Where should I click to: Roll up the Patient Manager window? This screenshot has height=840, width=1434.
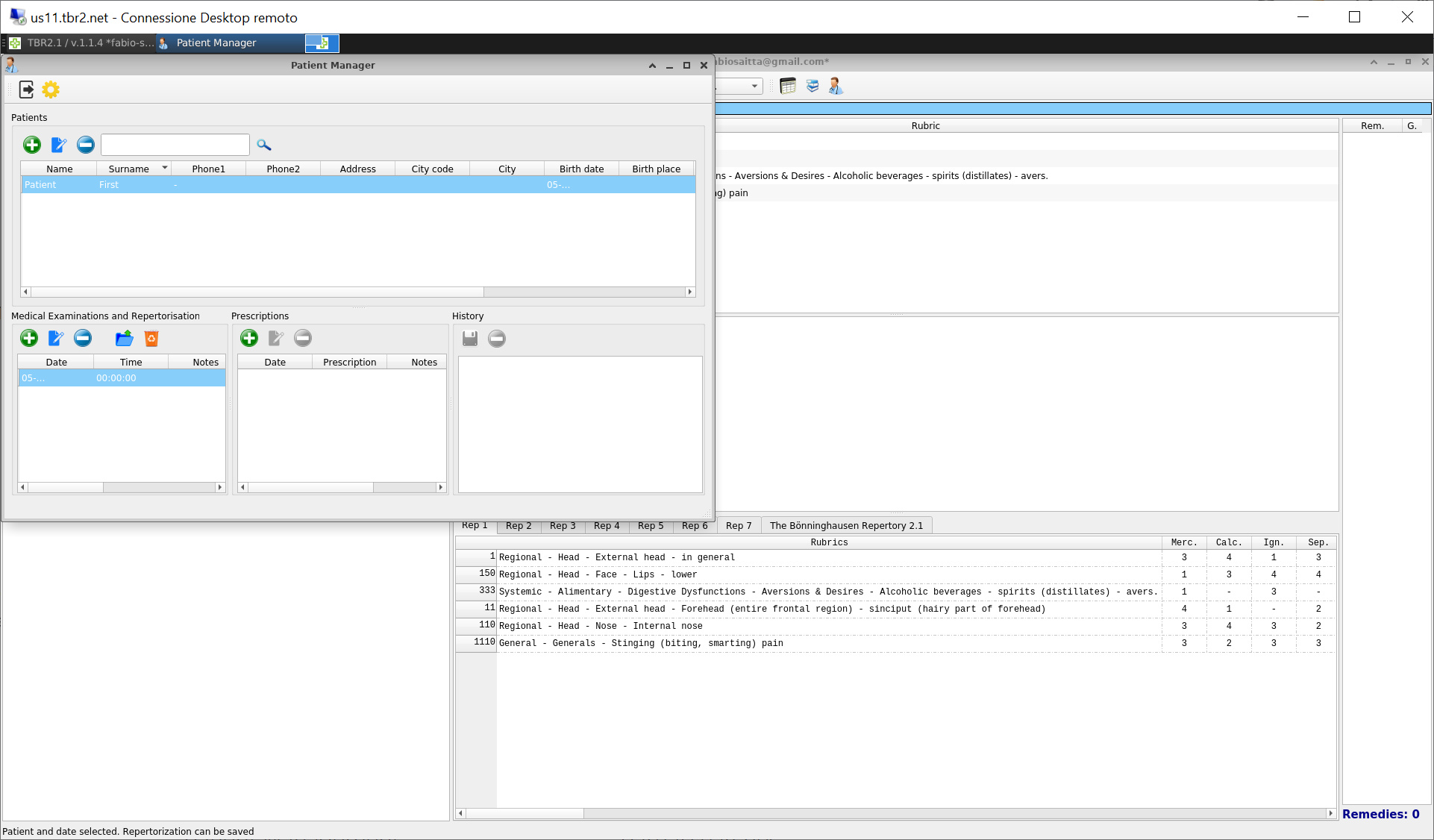[x=652, y=66]
